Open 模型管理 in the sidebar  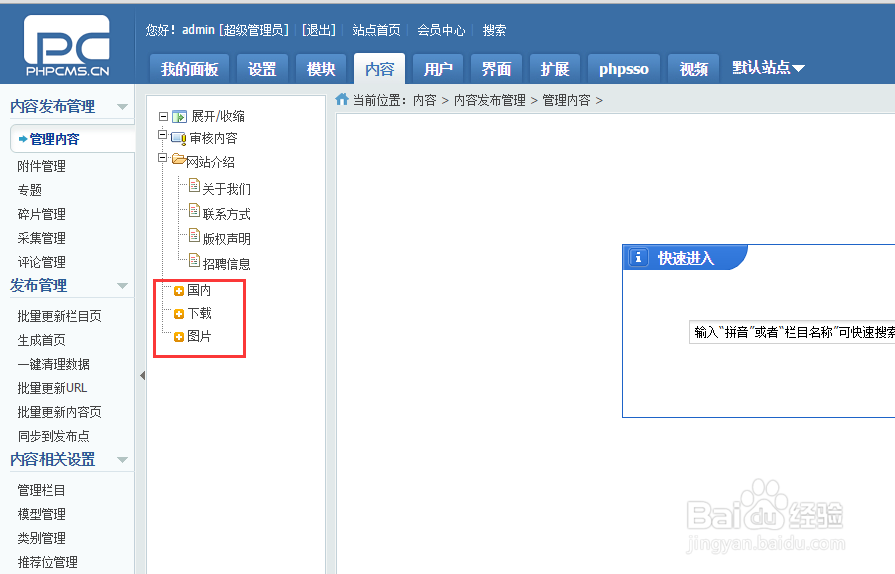tap(42, 514)
